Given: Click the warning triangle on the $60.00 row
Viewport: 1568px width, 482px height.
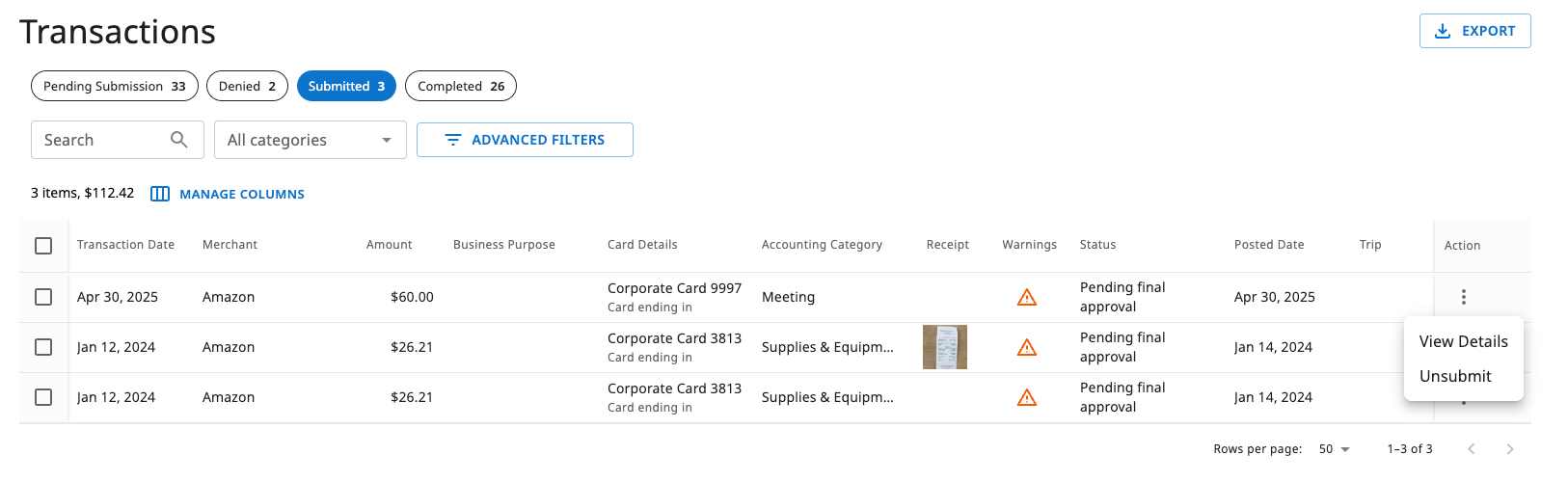Looking at the screenshot, I should pyautogui.click(x=1027, y=298).
